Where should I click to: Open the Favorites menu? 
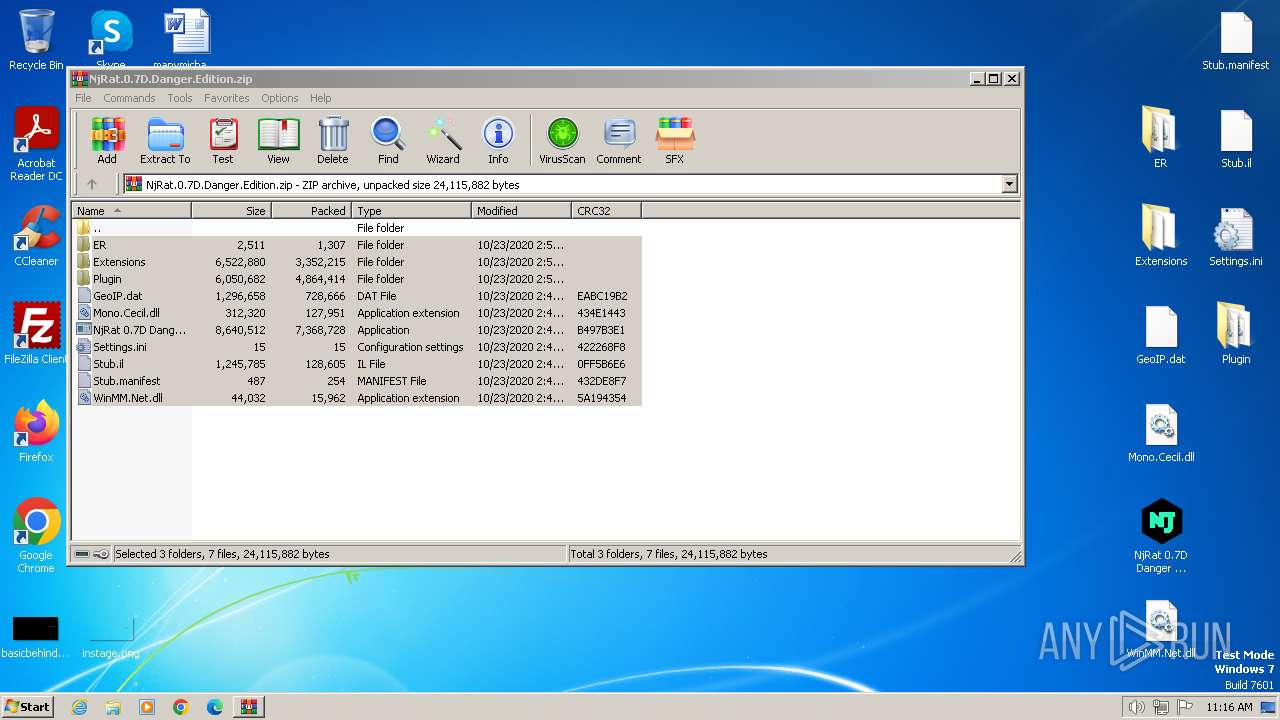click(x=227, y=98)
